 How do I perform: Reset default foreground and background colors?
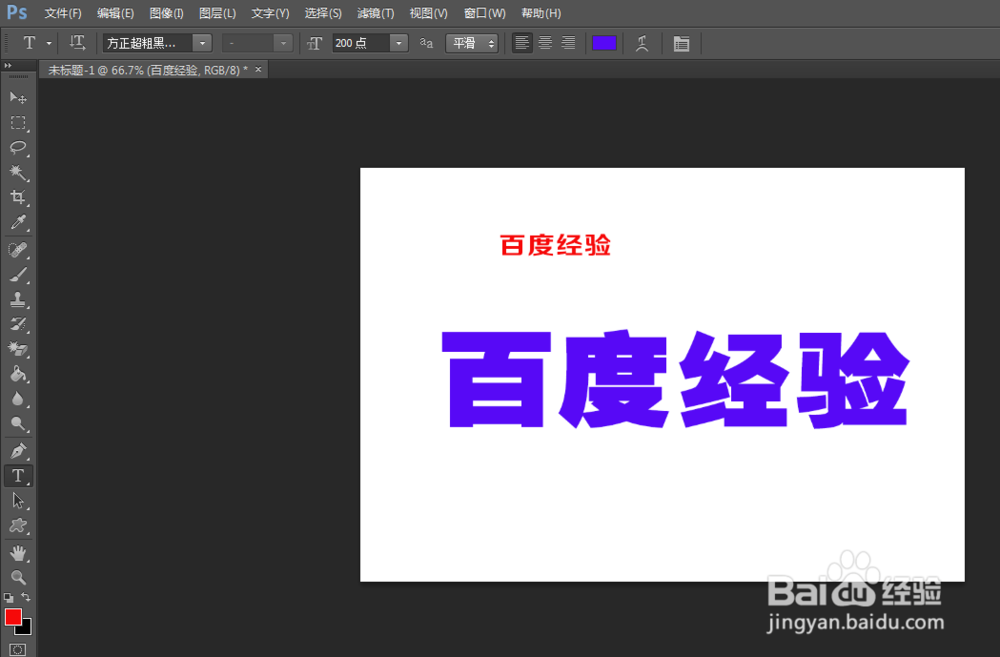8,596
